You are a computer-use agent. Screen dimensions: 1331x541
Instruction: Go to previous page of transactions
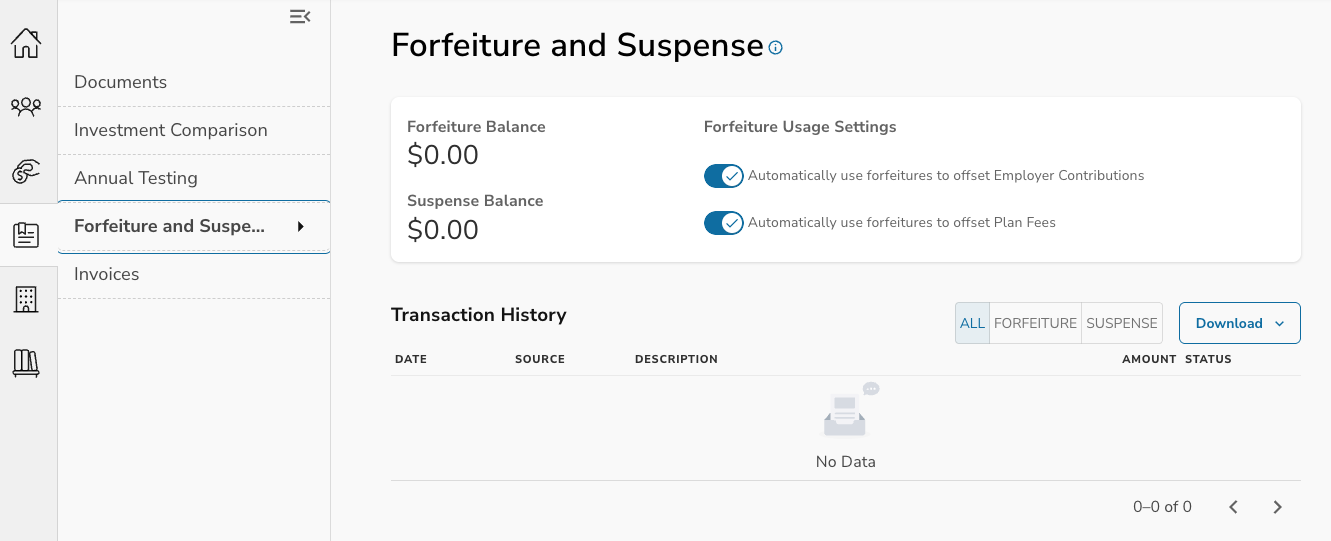pyautogui.click(x=1233, y=507)
